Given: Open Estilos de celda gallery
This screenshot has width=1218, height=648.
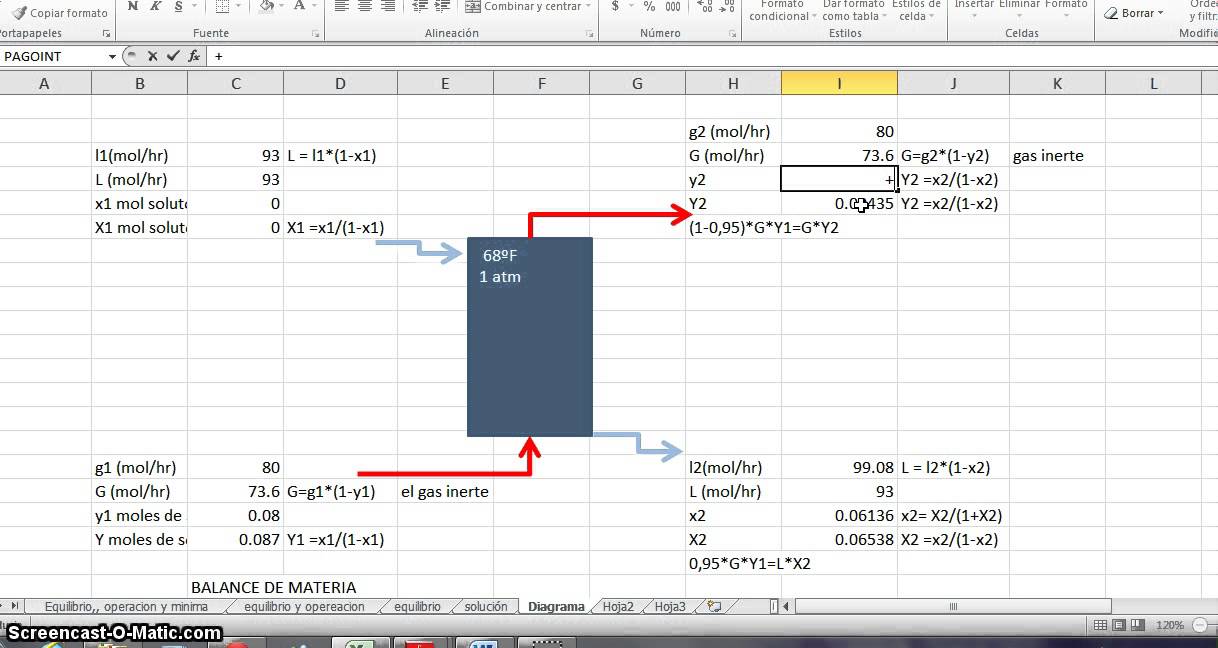Looking at the screenshot, I should click(x=915, y=11).
